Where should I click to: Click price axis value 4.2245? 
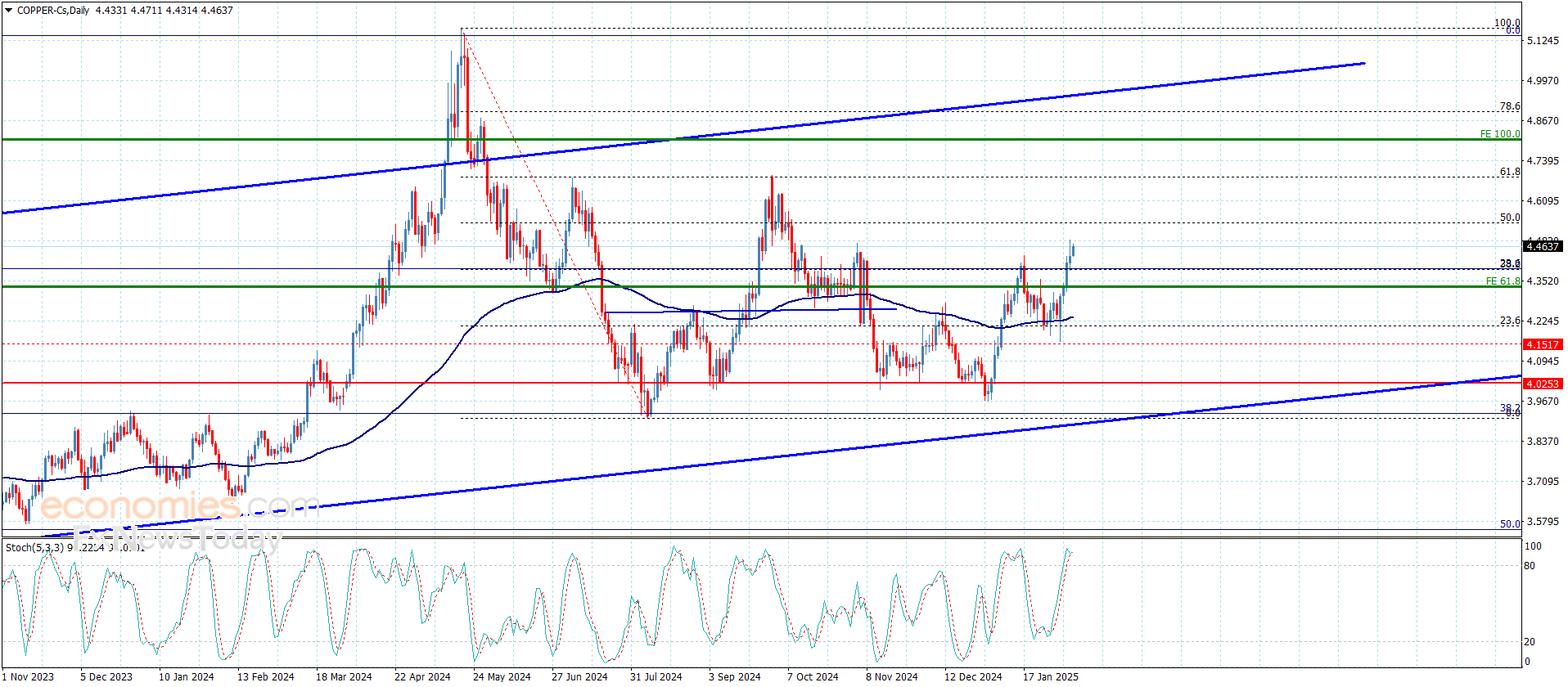click(1543, 321)
